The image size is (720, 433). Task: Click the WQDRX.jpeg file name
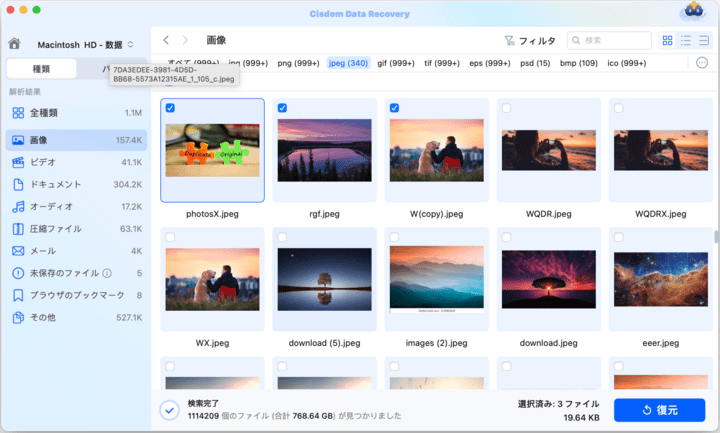pos(660,214)
